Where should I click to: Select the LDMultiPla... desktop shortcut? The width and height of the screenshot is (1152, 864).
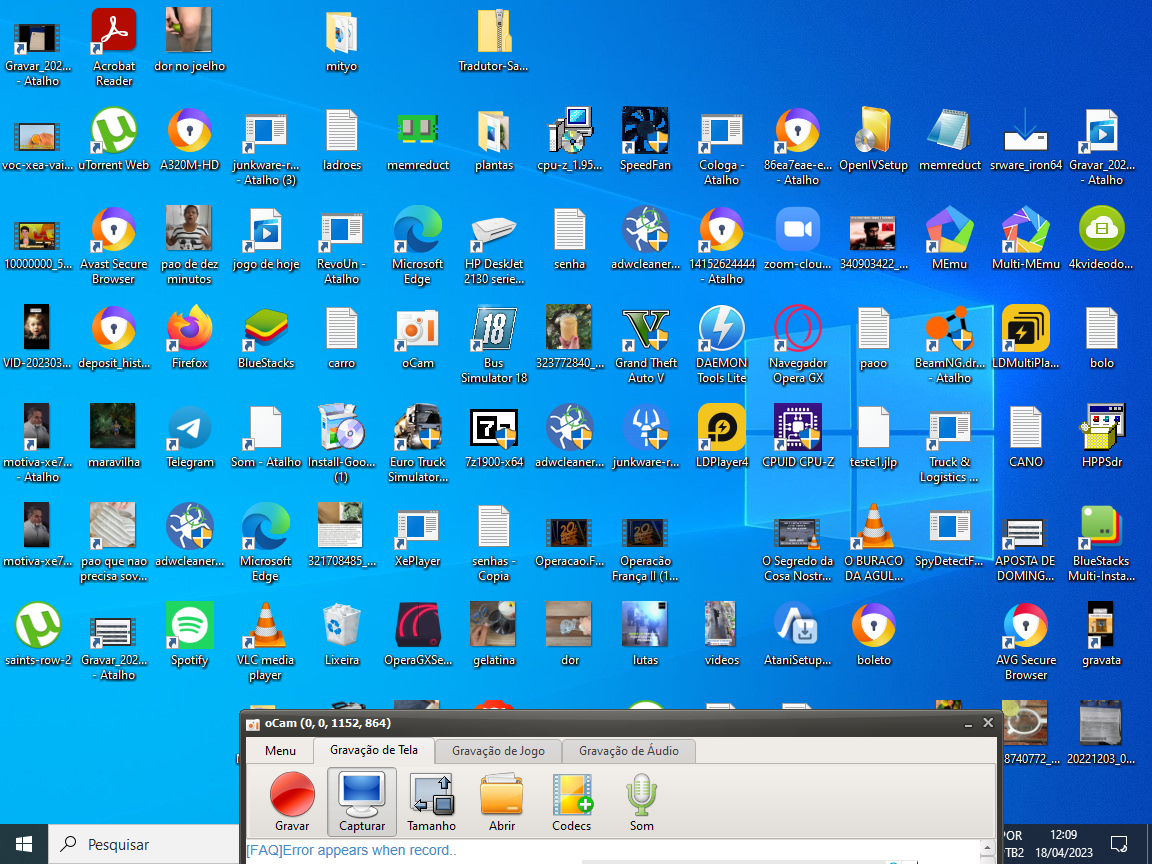tap(1026, 337)
